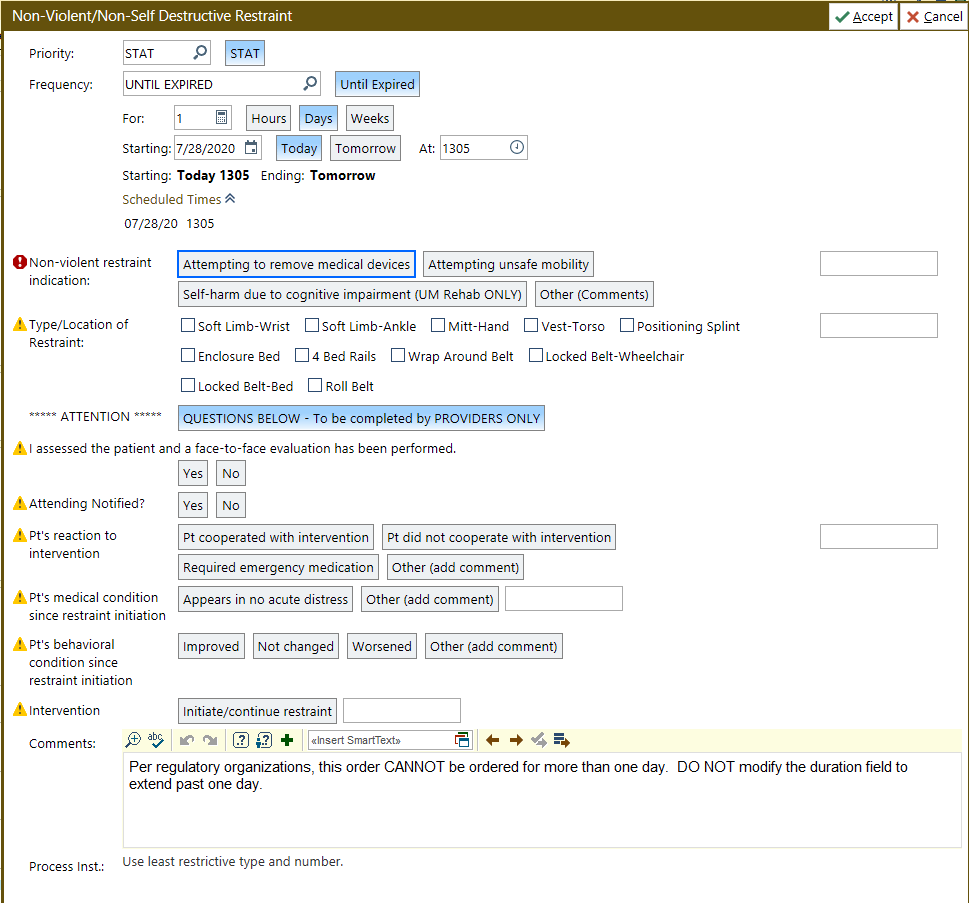Click the Priority field search magnifier icon
Image resolution: width=969 pixels, height=903 pixels.
(x=200, y=53)
